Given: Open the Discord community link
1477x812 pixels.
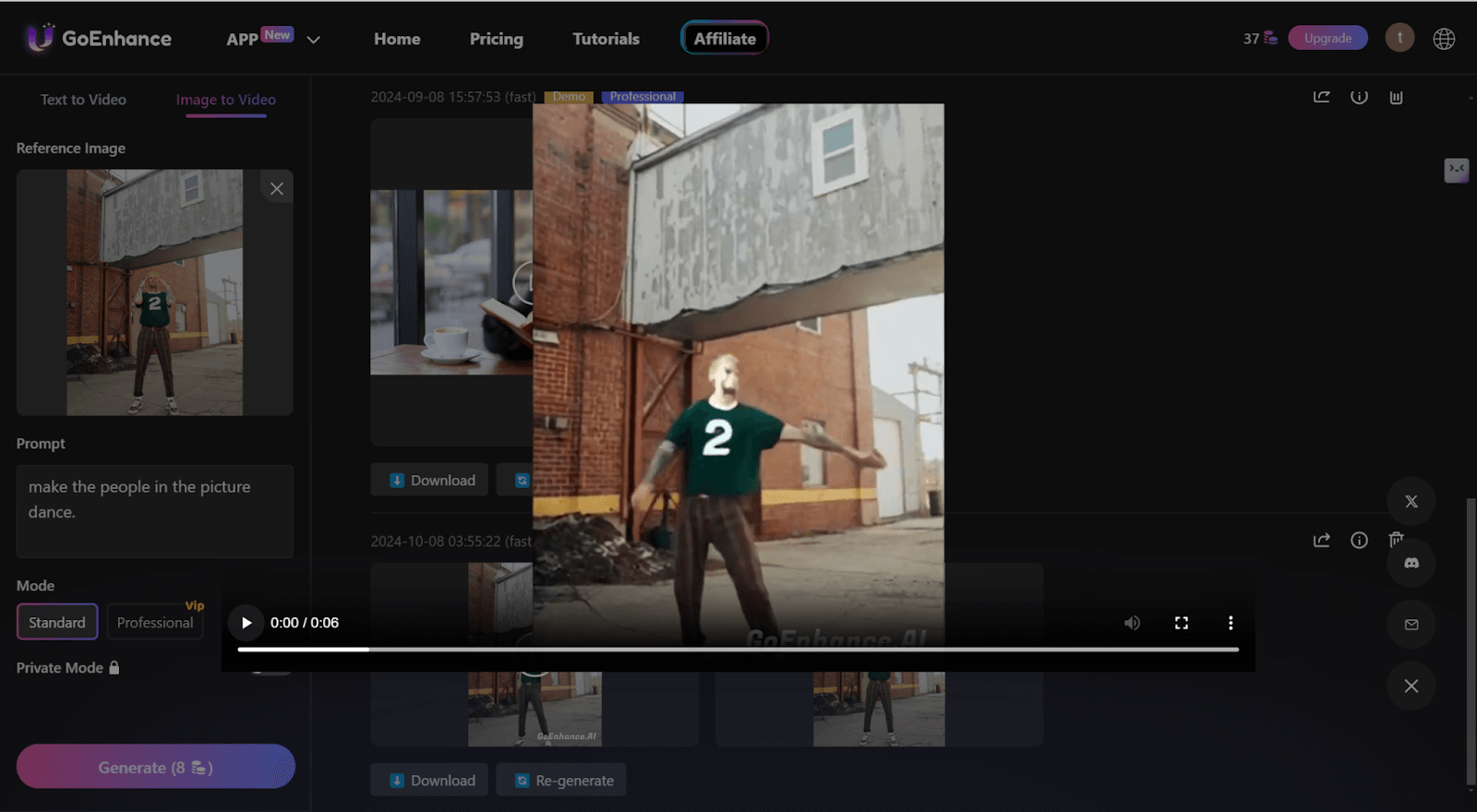Looking at the screenshot, I should [x=1411, y=563].
